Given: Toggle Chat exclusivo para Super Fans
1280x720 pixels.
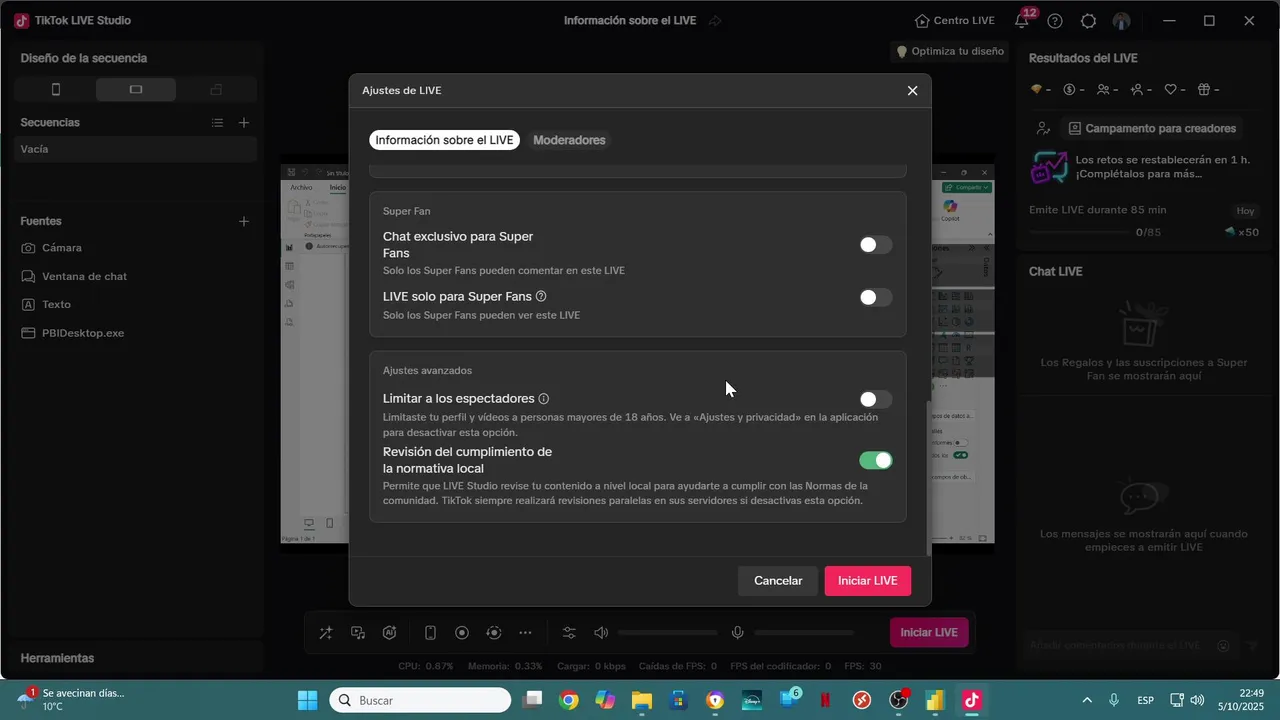Looking at the screenshot, I should tap(876, 245).
